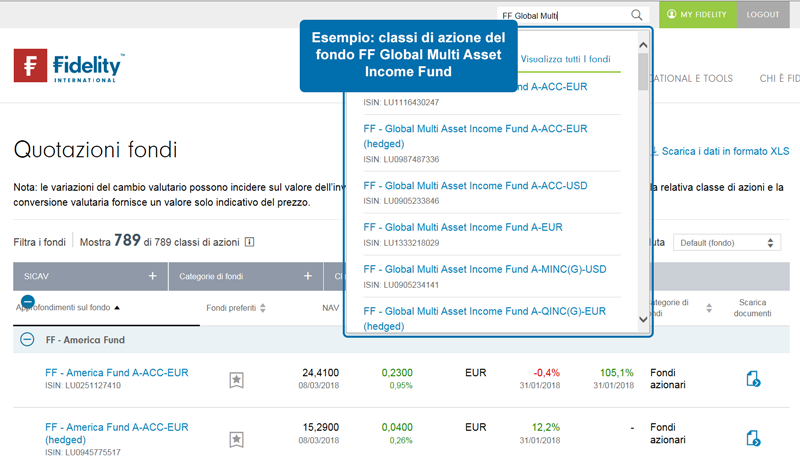Sort by Categorie di fondi column arrows
This screenshot has width=800, height=470.
coord(709,308)
